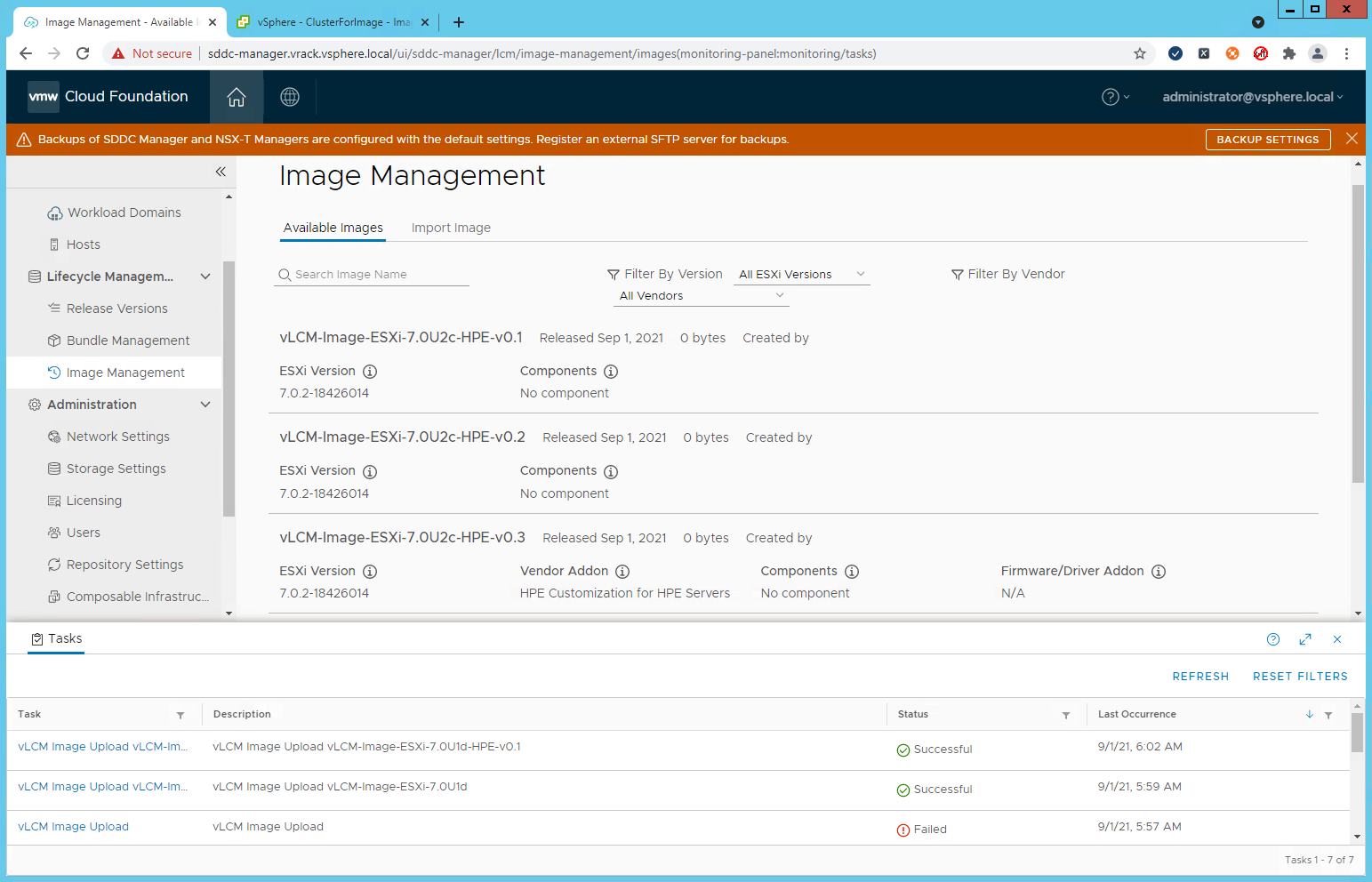Click Components info icon for HPE-v0.2
The height and width of the screenshot is (882, 1372).
[611, 471]
